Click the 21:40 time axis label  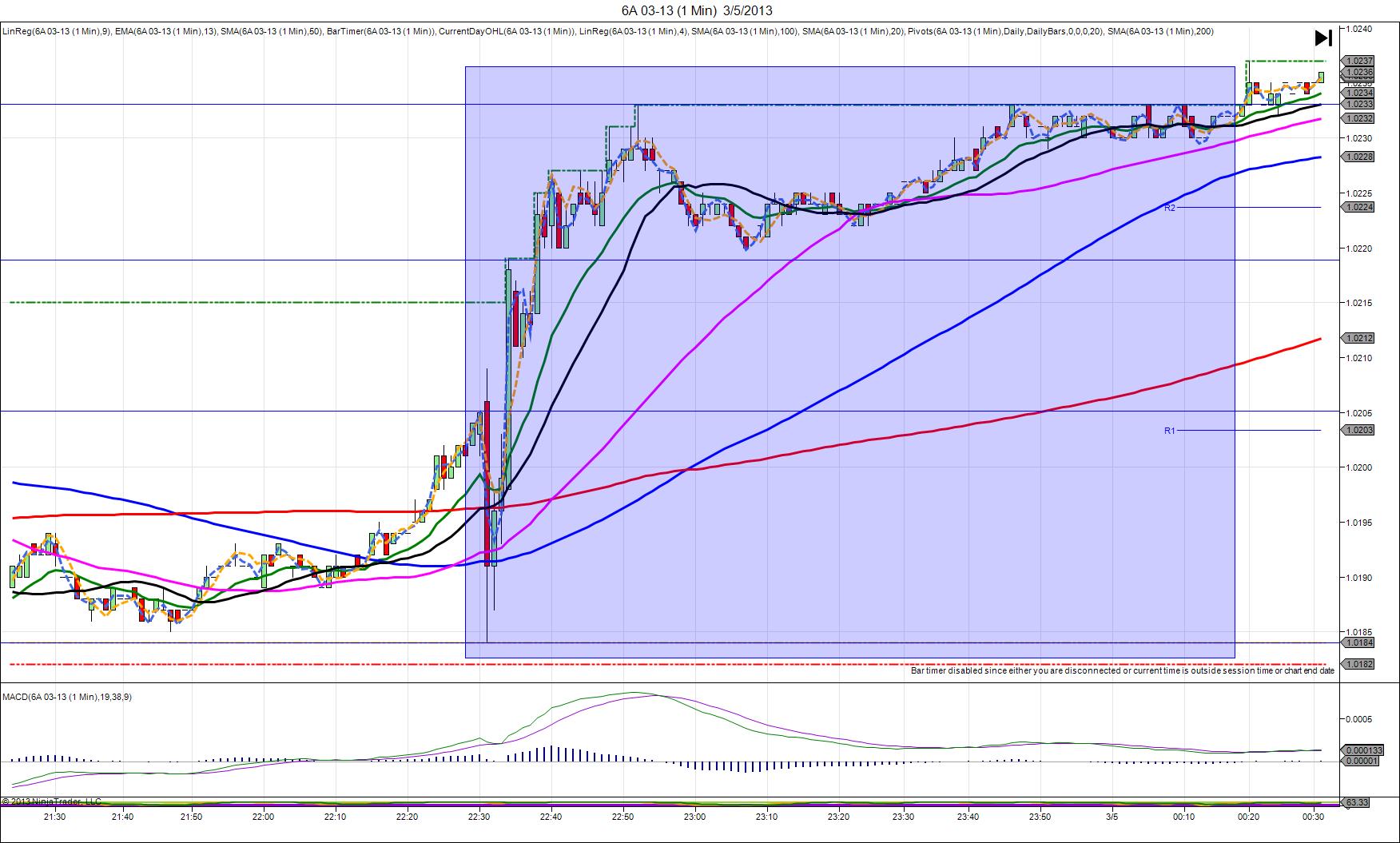(123, 817)
